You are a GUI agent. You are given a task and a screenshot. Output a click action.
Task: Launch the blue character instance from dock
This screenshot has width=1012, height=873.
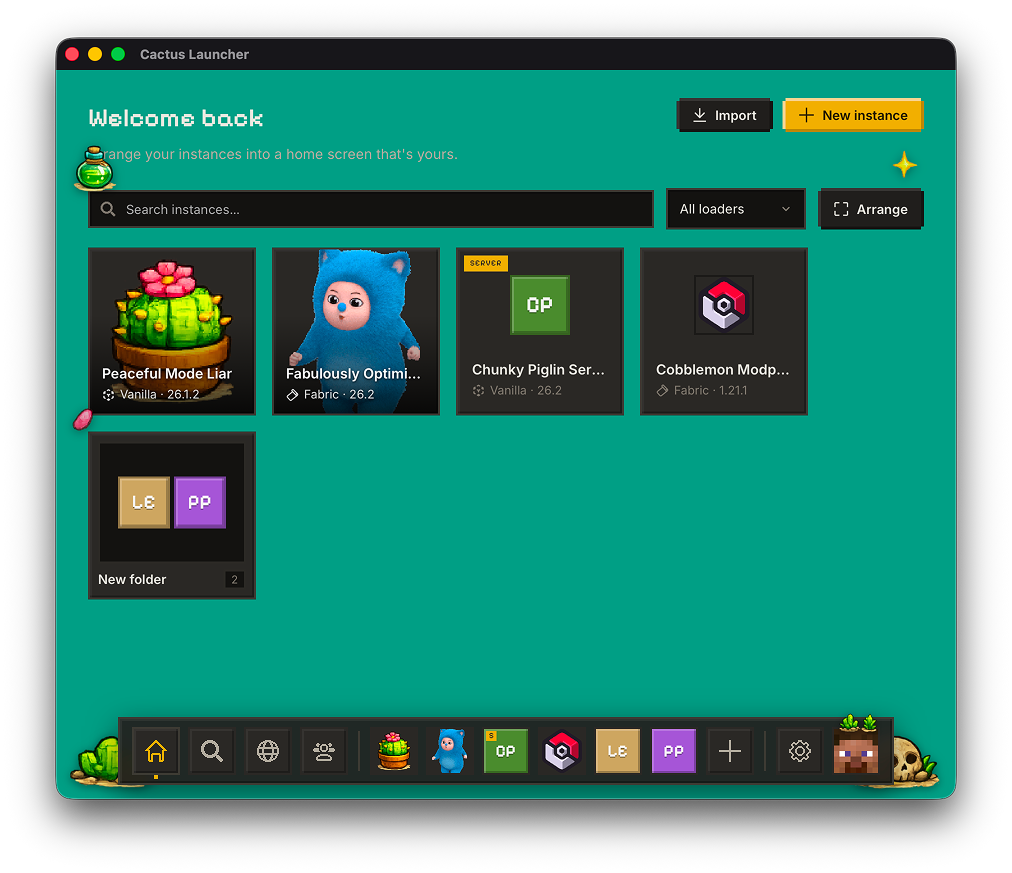(450, 751)
